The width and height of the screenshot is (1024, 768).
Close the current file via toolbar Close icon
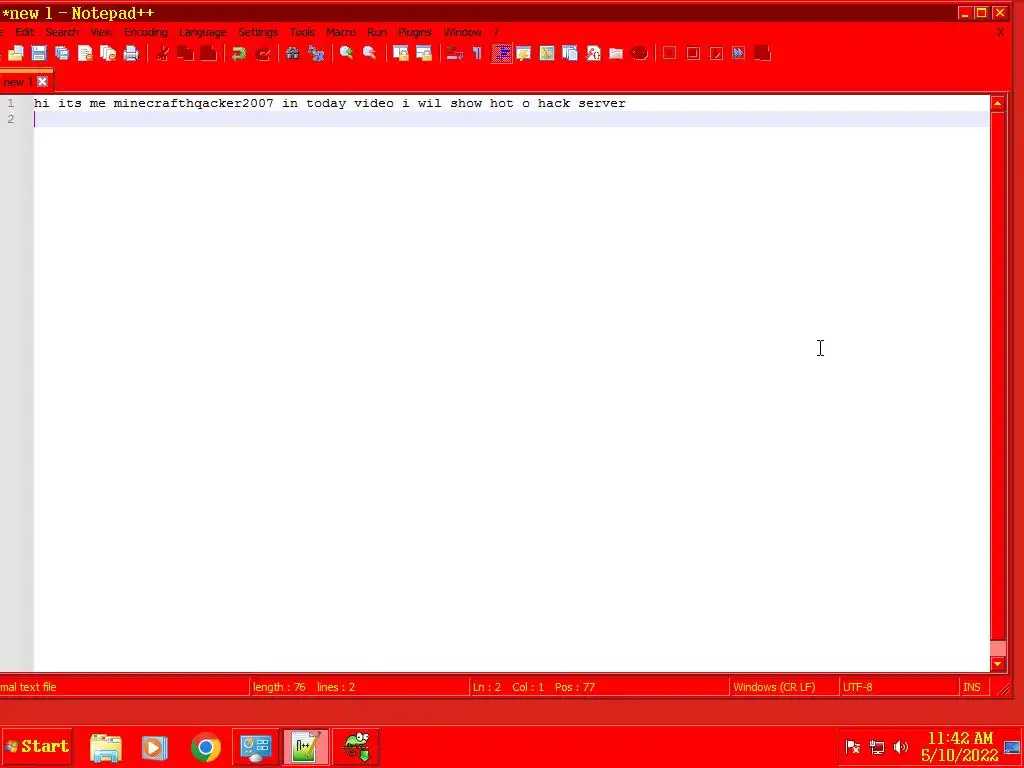click(85, 54)
